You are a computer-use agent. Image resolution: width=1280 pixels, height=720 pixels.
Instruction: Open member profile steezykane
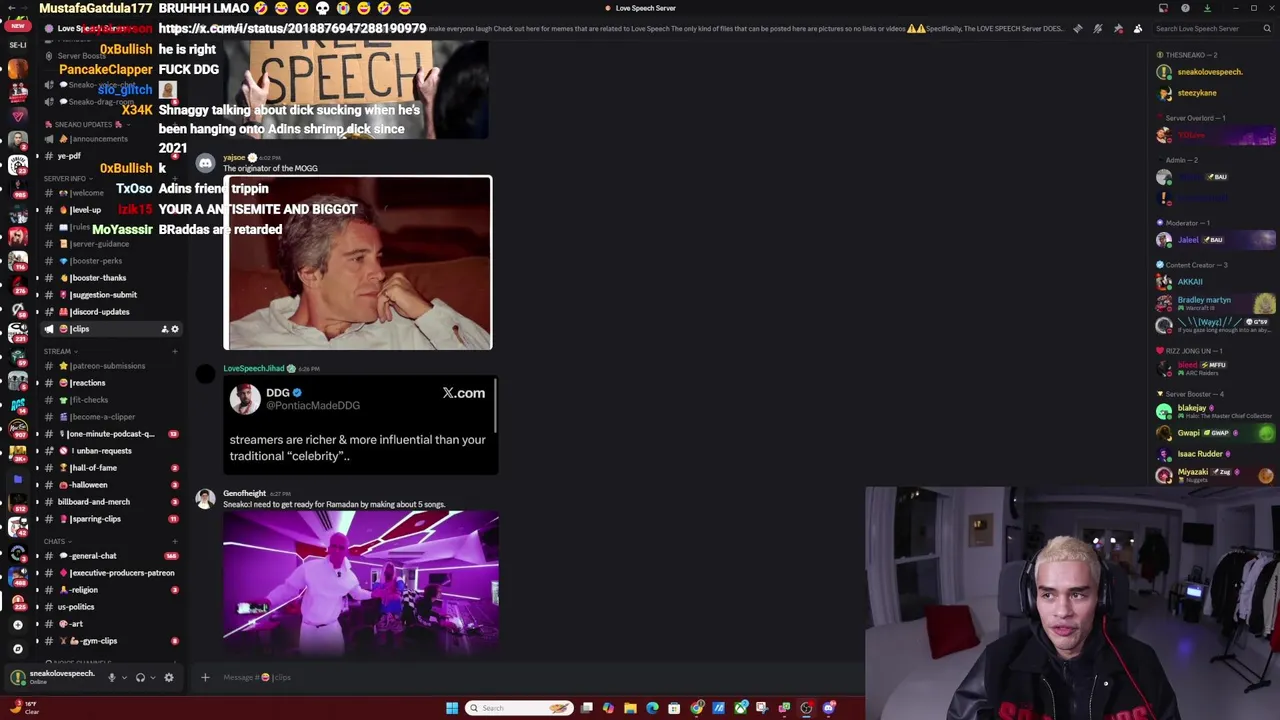click(x=1212, y=93)
